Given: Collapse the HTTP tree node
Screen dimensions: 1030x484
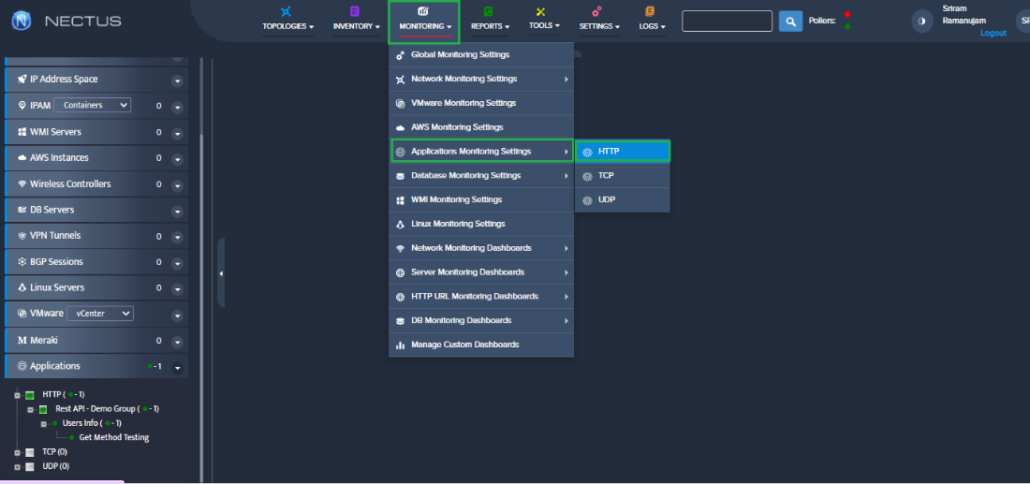Looking at the screenshot, I should pyautogui.click(x=17, y=395).
